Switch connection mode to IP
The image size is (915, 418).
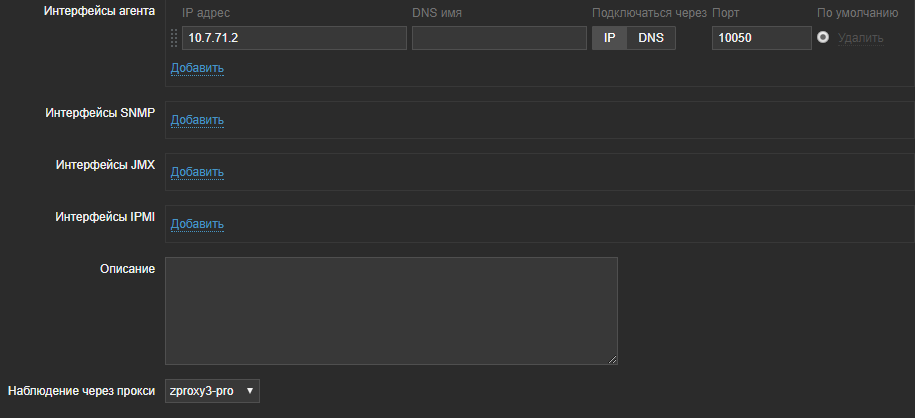tap(609, 38)
